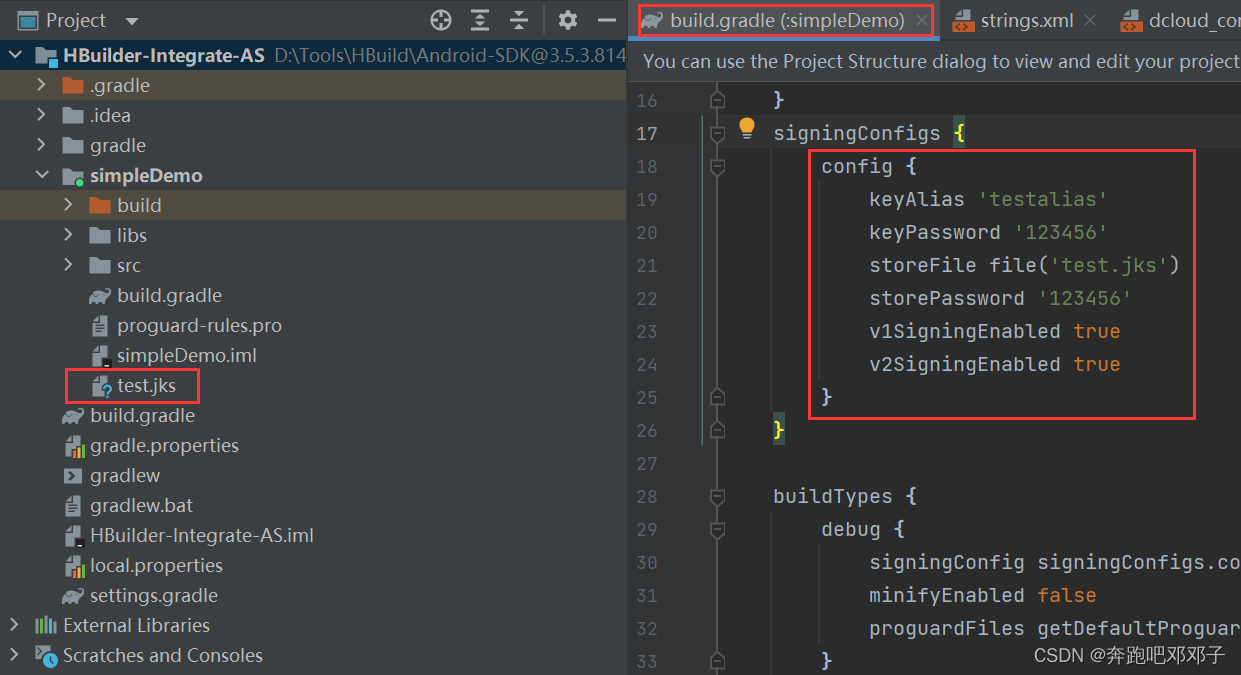Click line number 21 in gutter
Viewport: 1241px width, 675px height.
[x=647, y=265]
